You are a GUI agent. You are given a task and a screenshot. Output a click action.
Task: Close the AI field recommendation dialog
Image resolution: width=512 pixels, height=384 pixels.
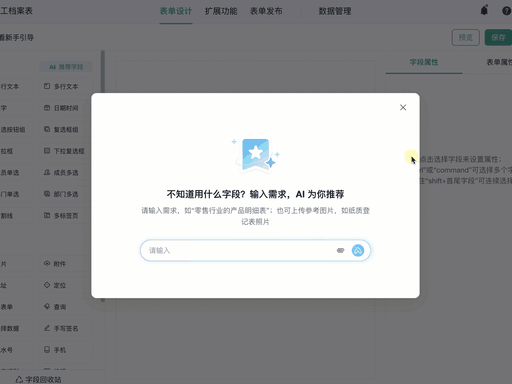[x=403, y=107]
